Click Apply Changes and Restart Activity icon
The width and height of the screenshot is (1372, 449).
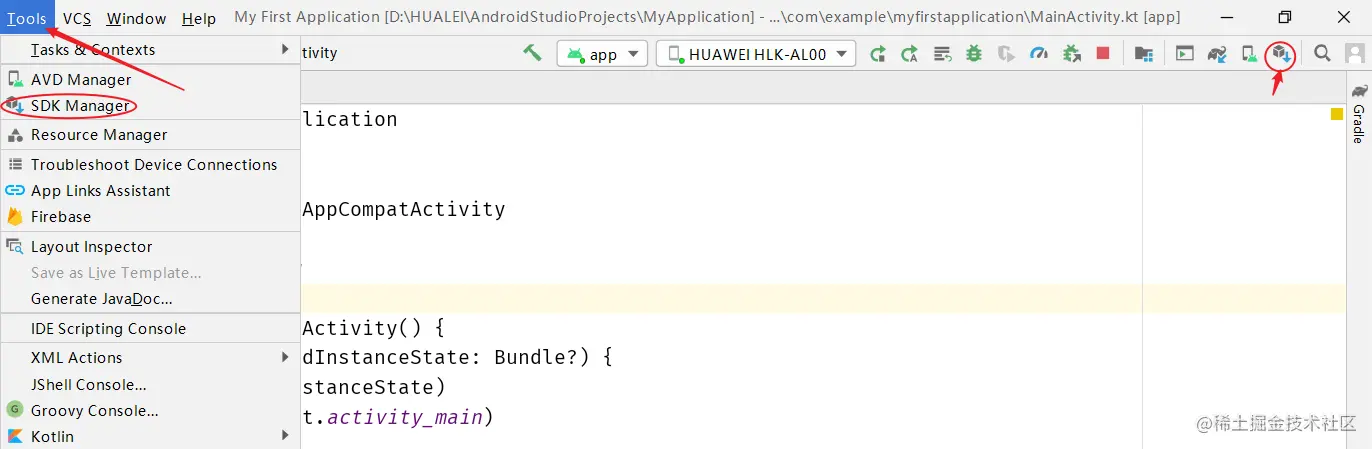pyautogui.click(x=909, y=54)
